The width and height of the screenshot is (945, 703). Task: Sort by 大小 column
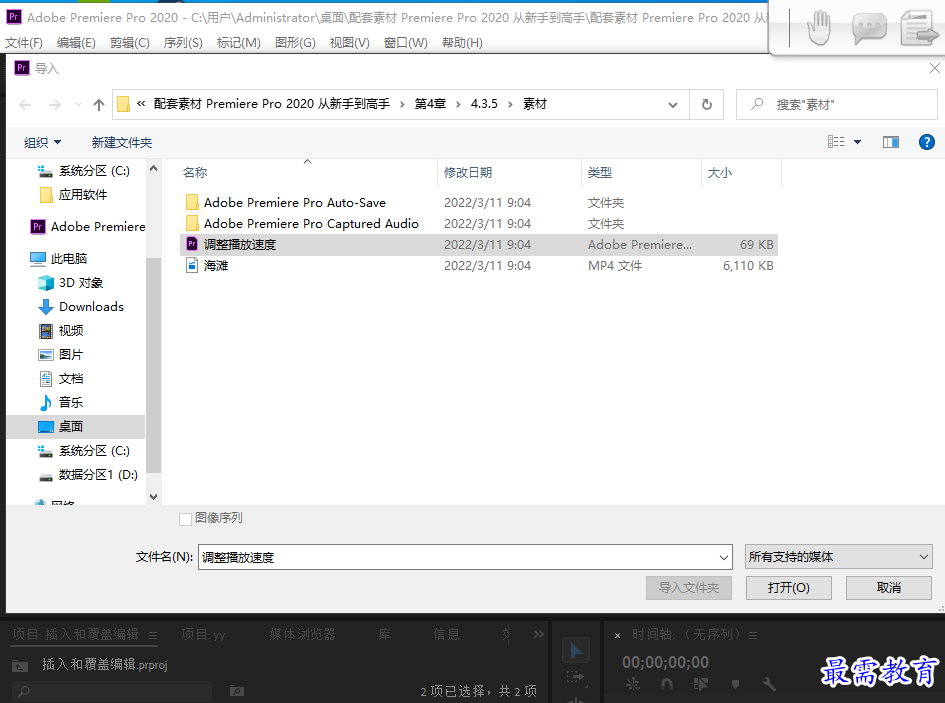point(720,173)
